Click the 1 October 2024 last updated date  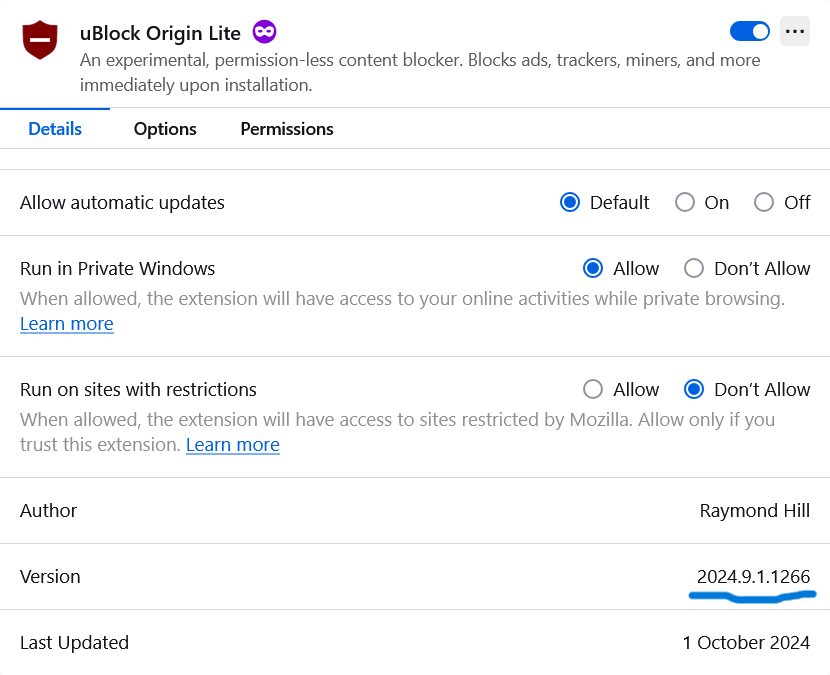pyautogui.click(x=746, y=642)
